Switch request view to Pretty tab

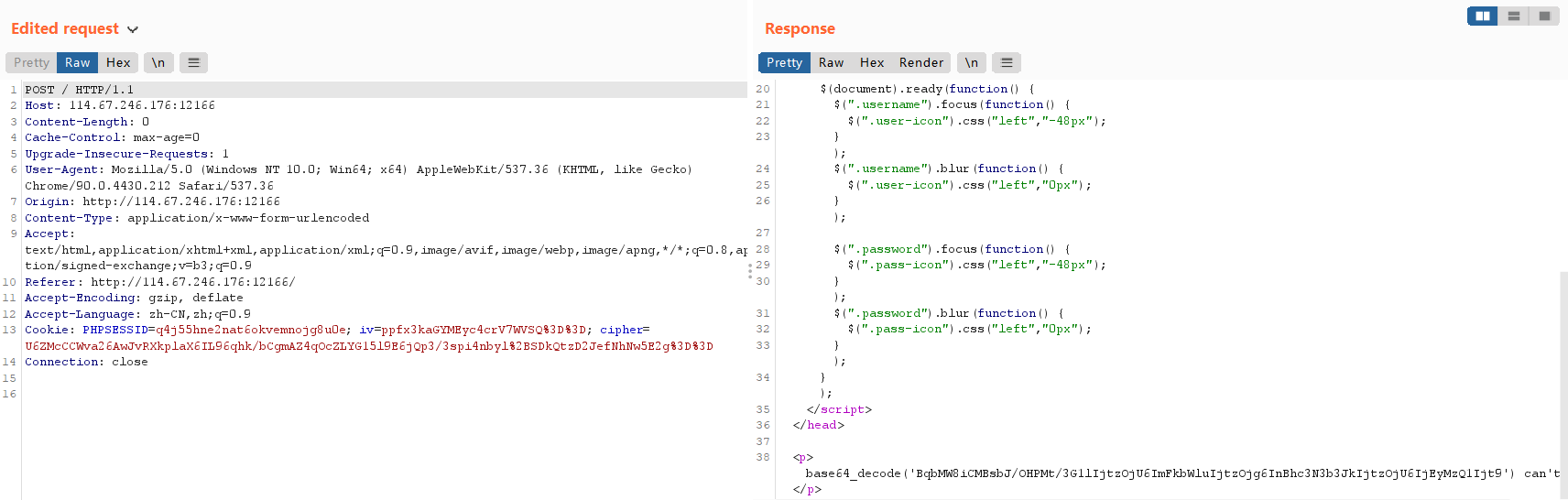31,62
